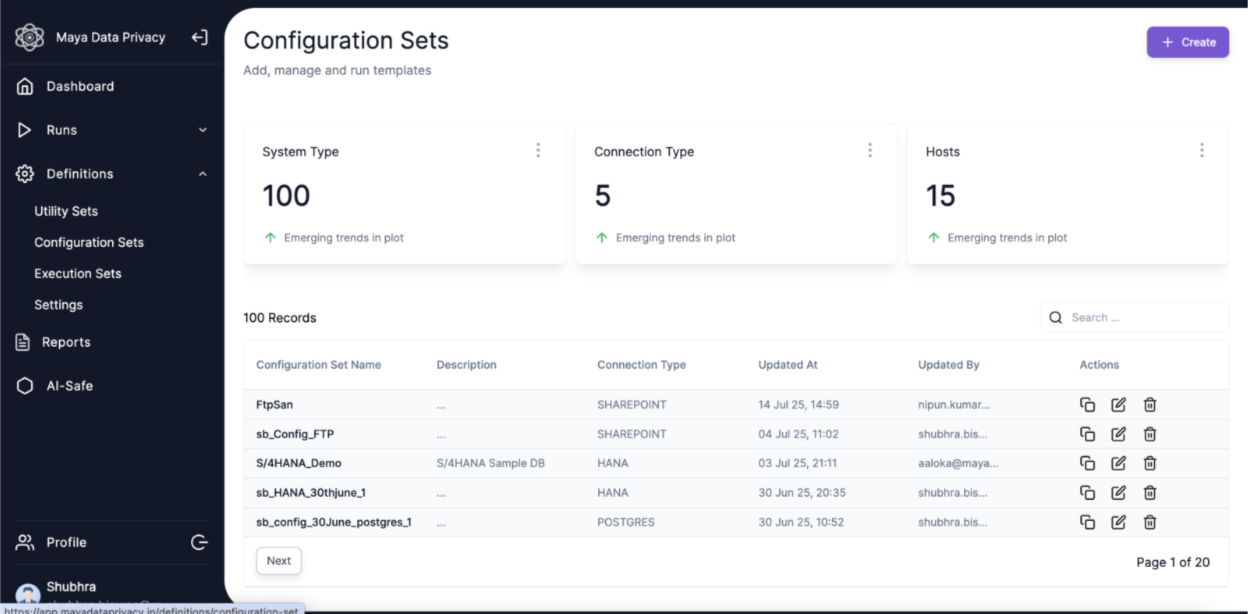Screen dimensions: 1248x614
Task: Click the edit icon for sb_Config_FTP row
Action: tap(1118, 434)
